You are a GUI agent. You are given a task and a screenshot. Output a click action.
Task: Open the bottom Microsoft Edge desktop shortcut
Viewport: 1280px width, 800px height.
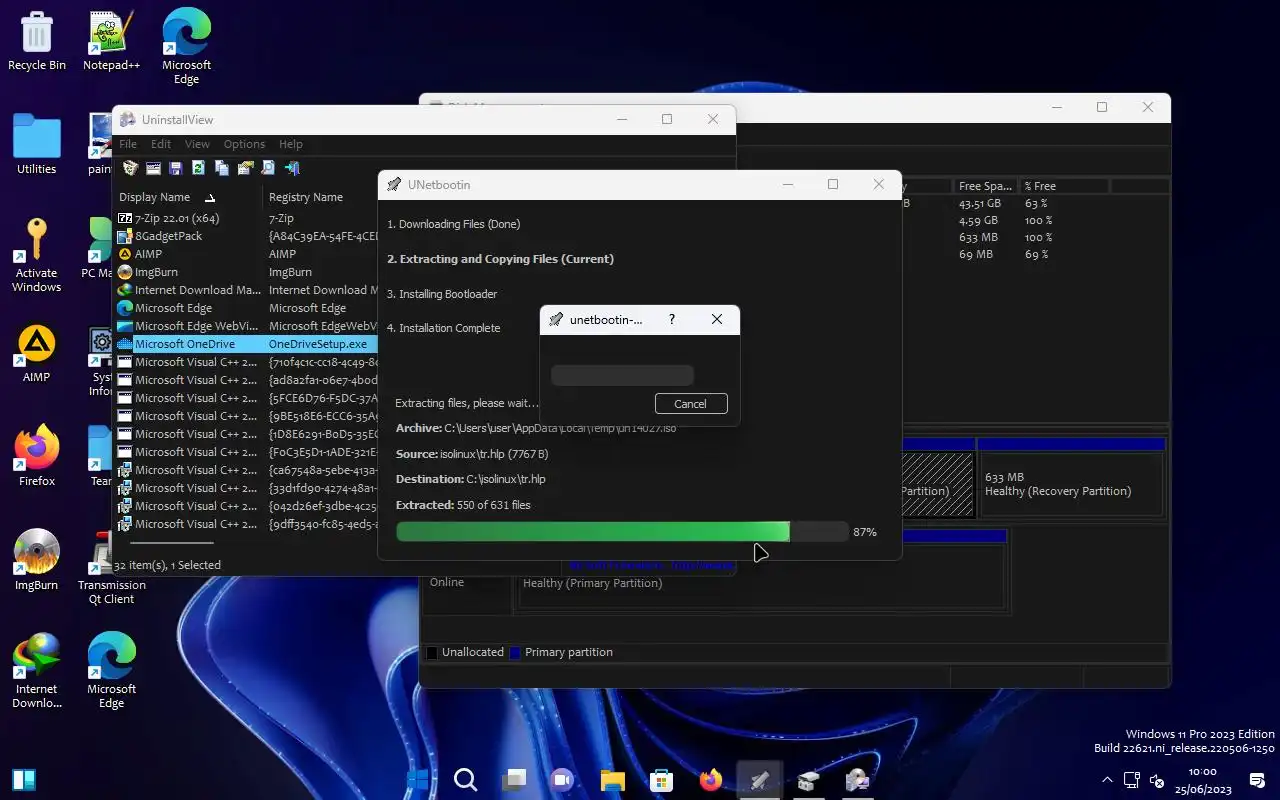[111, 672]
